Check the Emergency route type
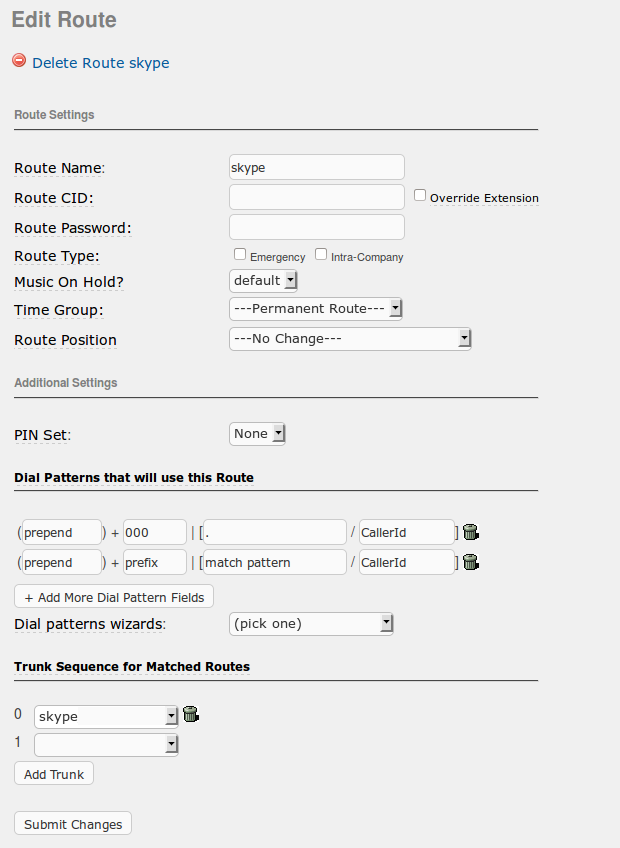This screenshot has height=848, width=620. click(240, 255)
